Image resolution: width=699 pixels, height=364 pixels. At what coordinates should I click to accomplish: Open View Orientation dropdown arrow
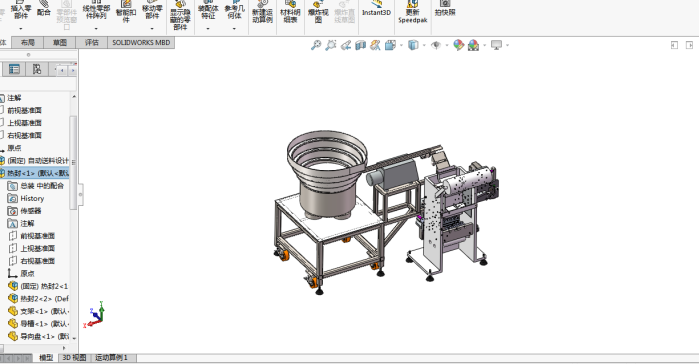tap(401, 45)
